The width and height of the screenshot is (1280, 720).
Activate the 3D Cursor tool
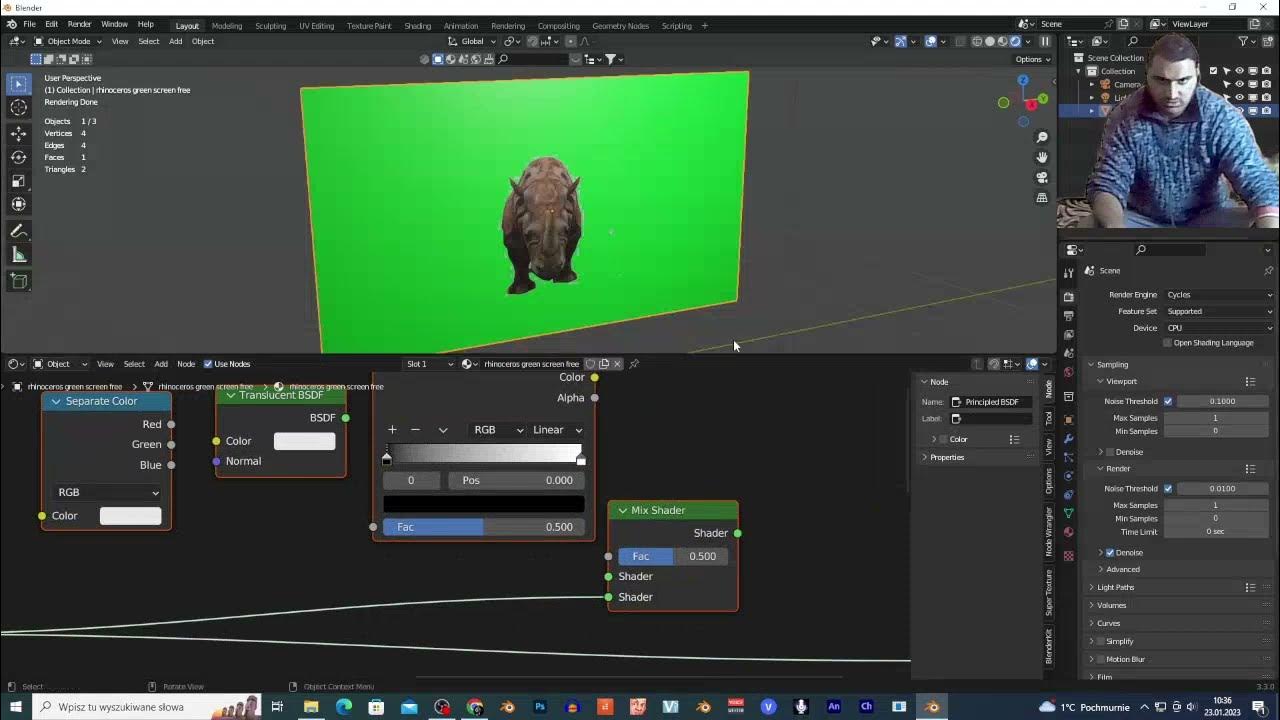click(x=18, y=108)
